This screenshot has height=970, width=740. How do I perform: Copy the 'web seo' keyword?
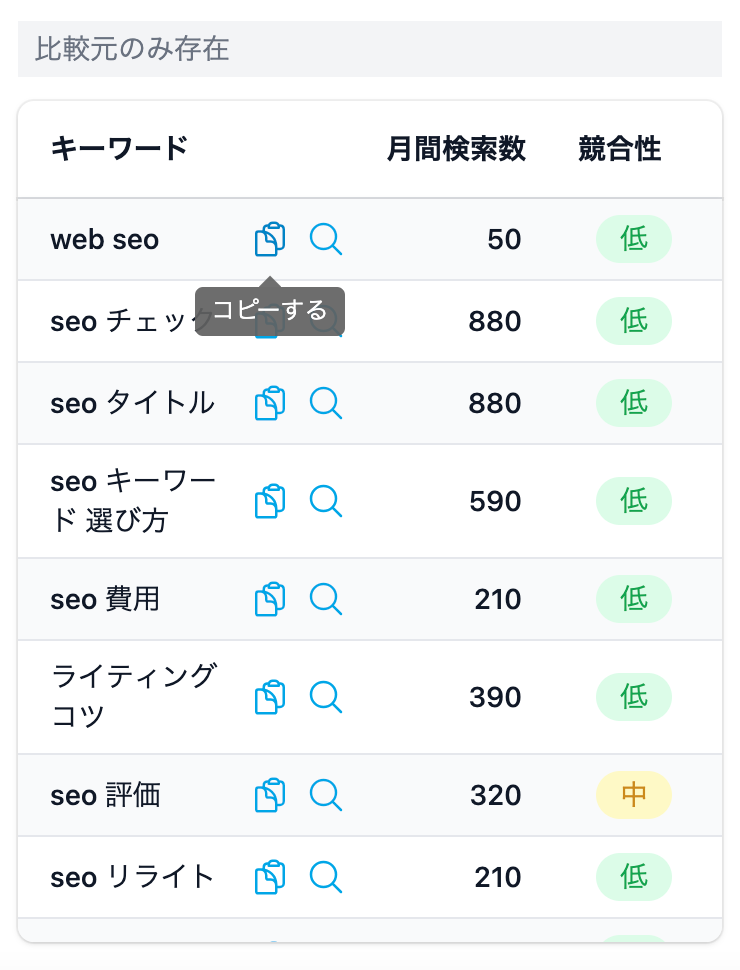[x=270, y=240]
